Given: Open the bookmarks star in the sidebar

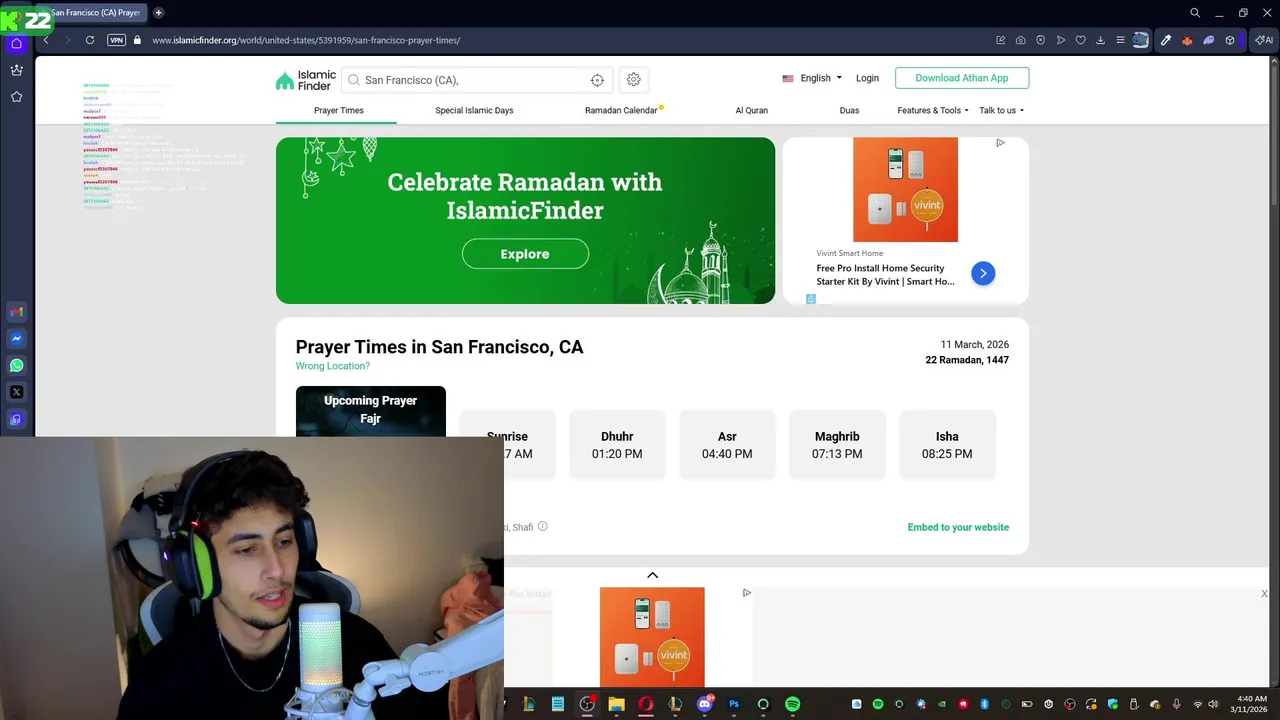Looking at the screenshot, I should coord(16,97).
